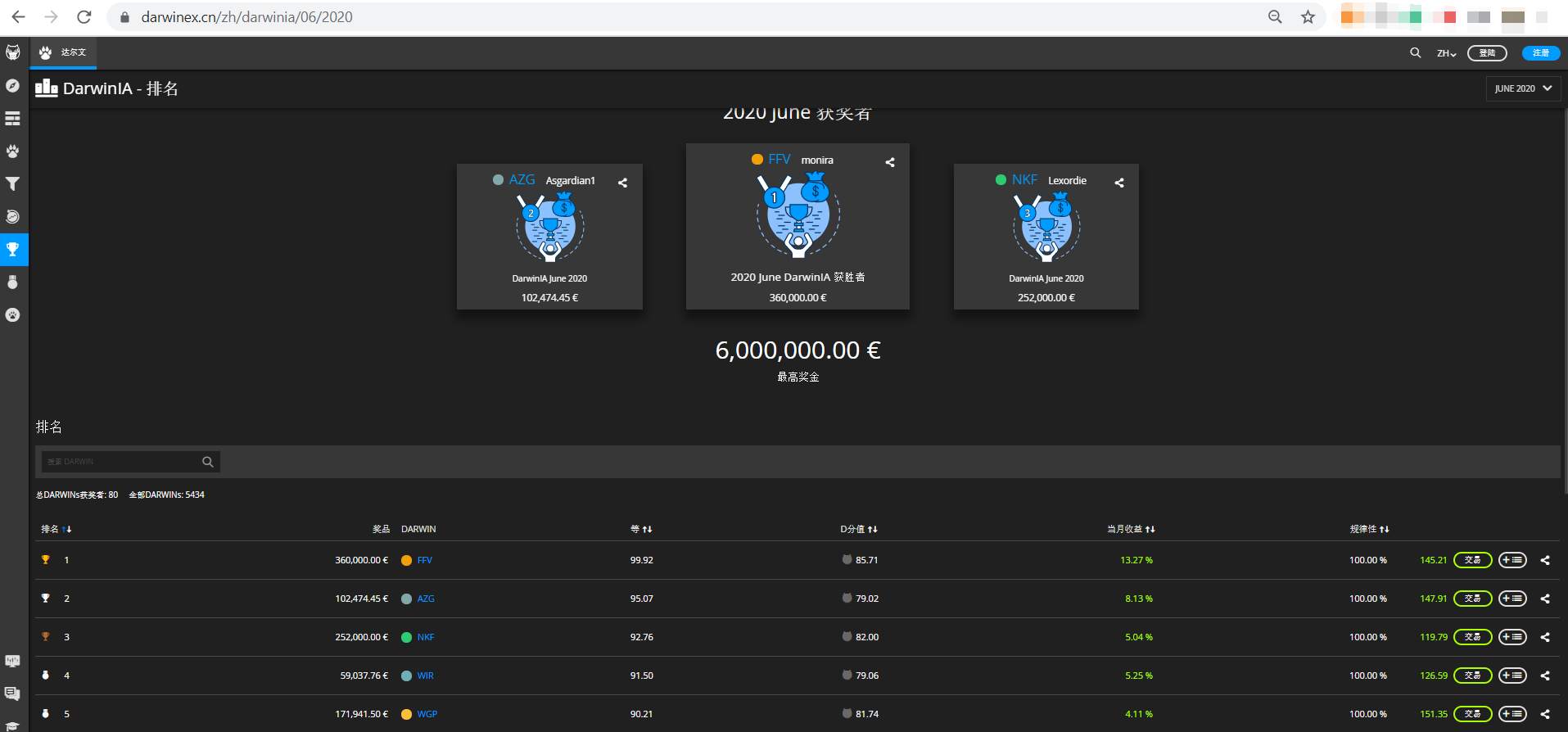Click the search magnifier in top bar
Screen dimensions: 1568x732
click(x=1415, y=52)
